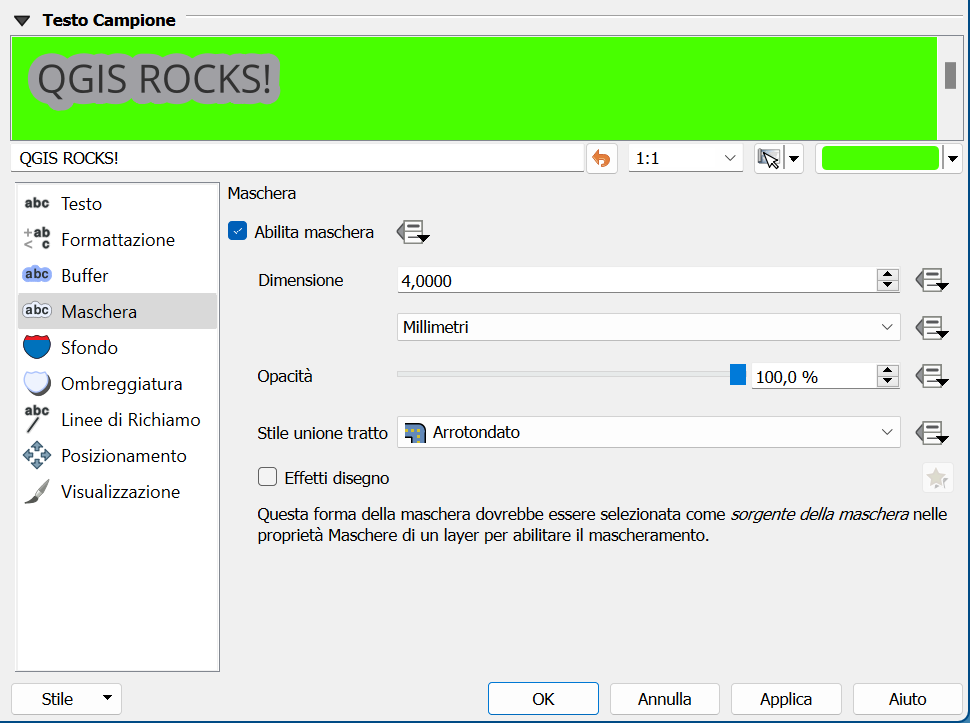Open data-defined override for Stile unione tratto

[x=932, y=432]
